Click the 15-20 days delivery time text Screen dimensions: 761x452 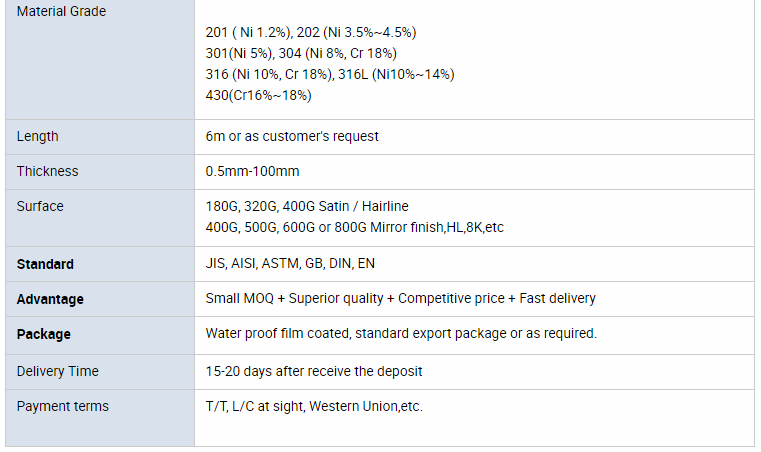(314, 371)
